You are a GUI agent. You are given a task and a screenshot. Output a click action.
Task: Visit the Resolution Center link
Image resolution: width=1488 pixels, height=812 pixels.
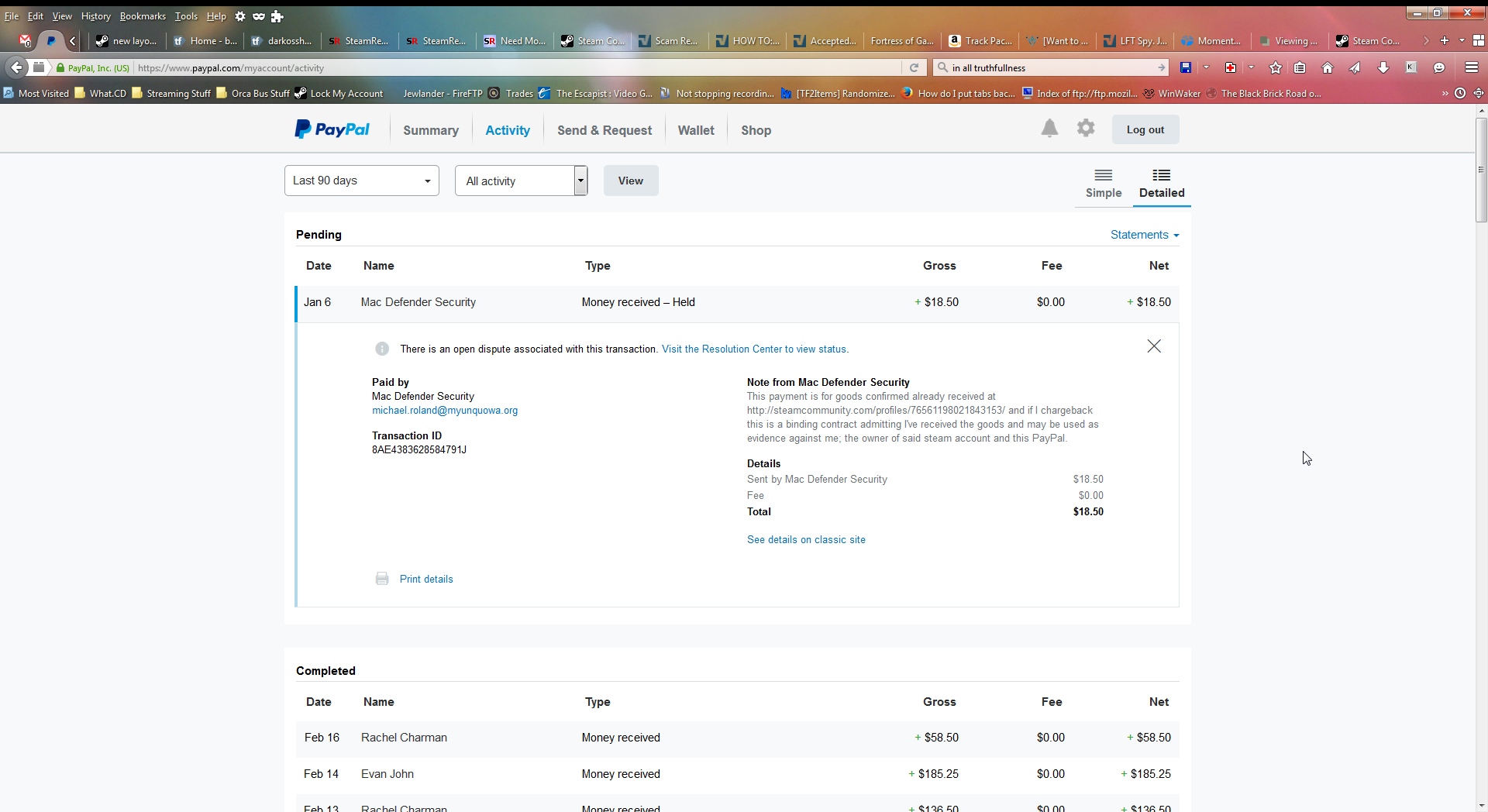(x=755, y=349)
